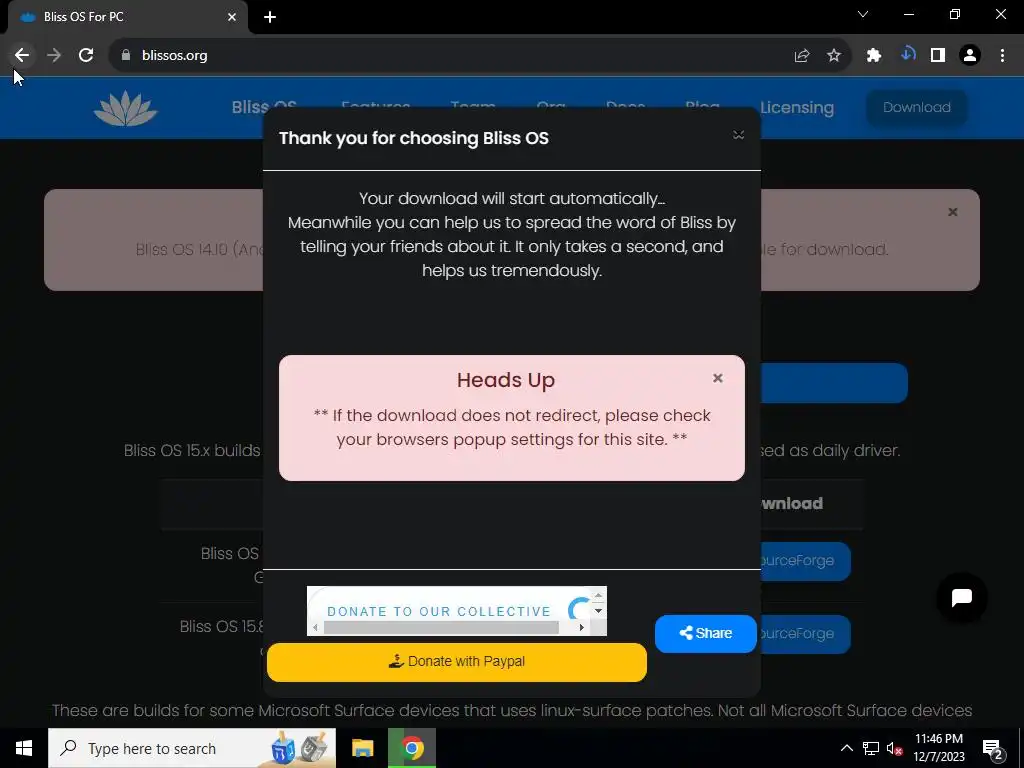Image resolution: width=1024 pixels, height=768 pixels.
Task: Click donate widget left scroll arrow
Action: [x=315, y=628]
